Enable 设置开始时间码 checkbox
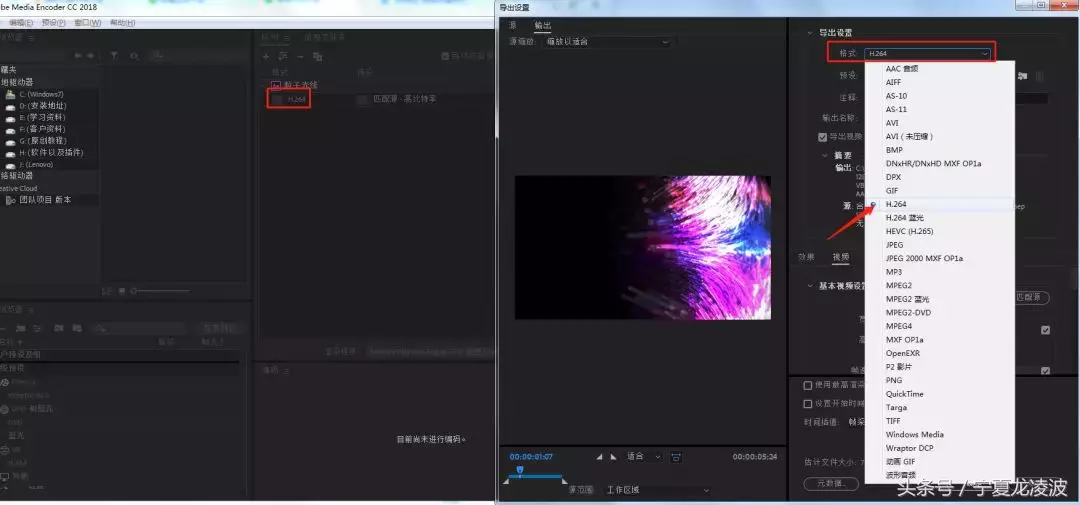Image resolution: width=1080 pixels, height=505 pixels. coord(808,404)
